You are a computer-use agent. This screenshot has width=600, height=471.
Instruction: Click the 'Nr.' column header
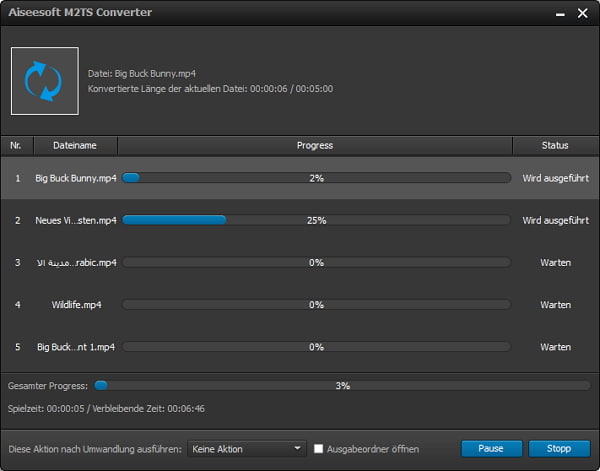[x=16, y=146]
